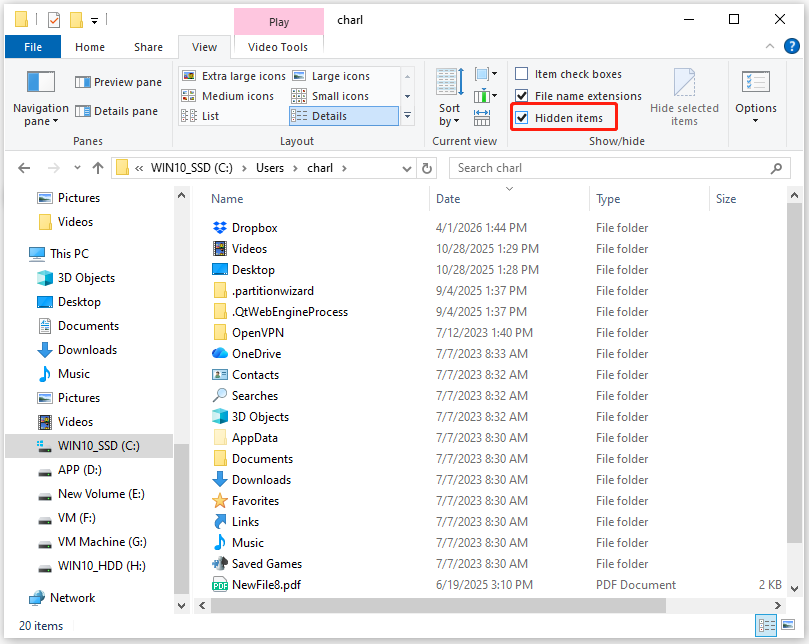Select the Searches folder icon
Image resolution: width=809 pixels, height=644 pixels.
[220, 395]
